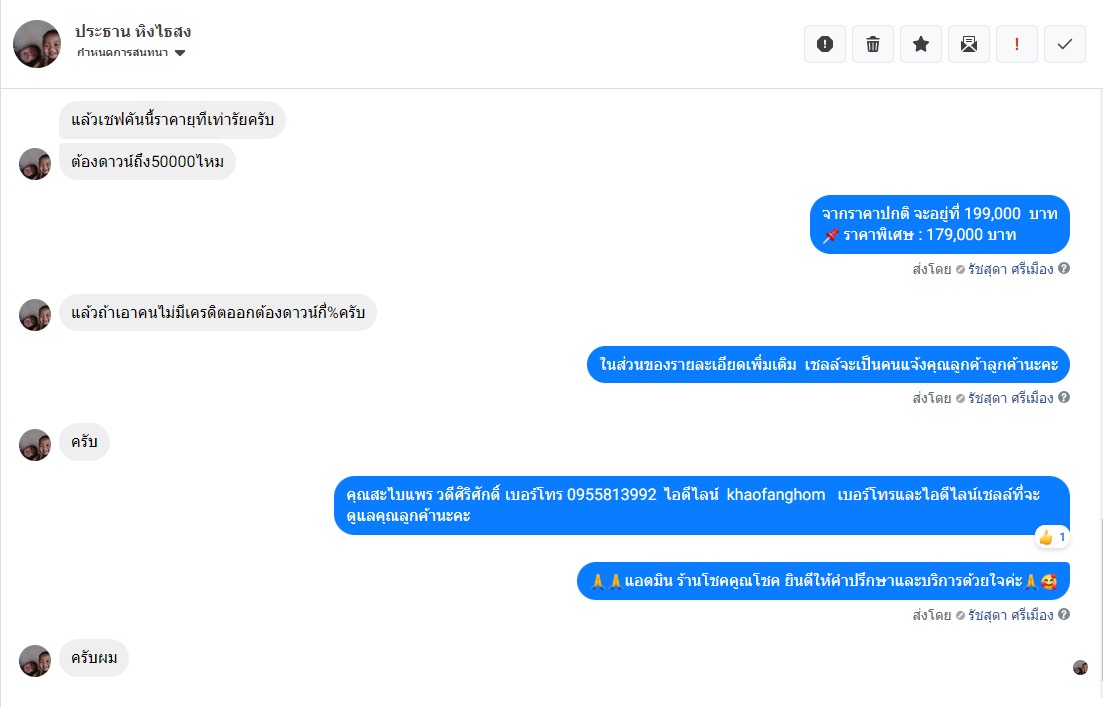
Task: Select the price message with 179,000 บาท
Action: pos(939,225)
